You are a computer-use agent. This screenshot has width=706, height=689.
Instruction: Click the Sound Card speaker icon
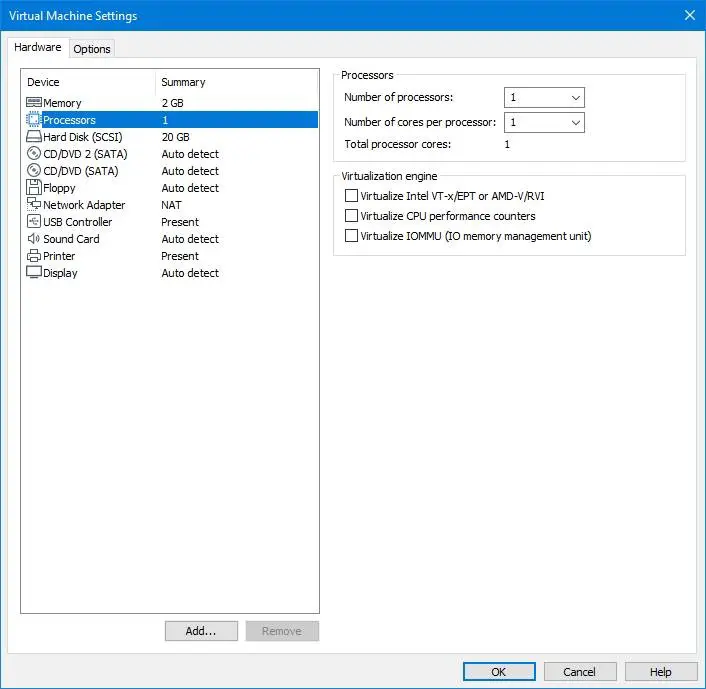[34, 239]
